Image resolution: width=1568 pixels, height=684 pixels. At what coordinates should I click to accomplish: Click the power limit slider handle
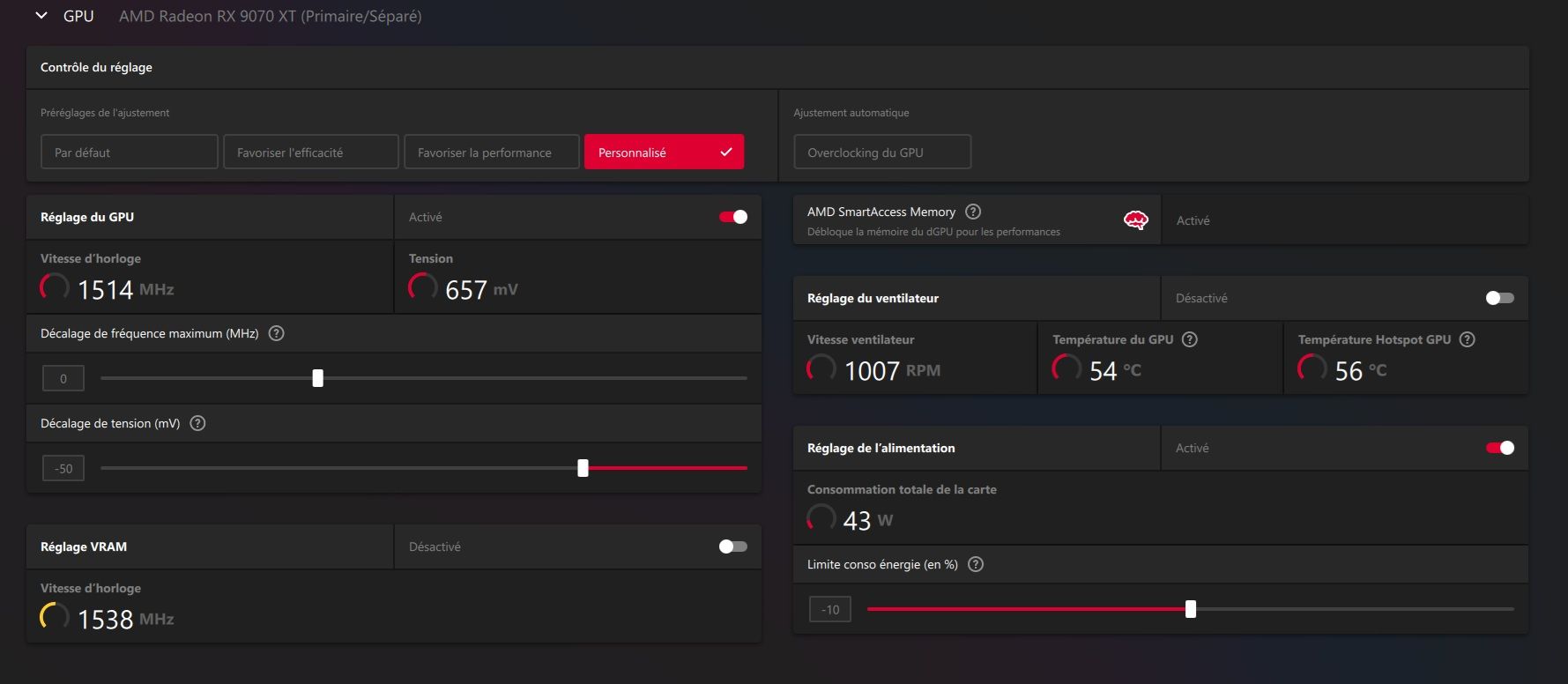tap(1191, 609)
